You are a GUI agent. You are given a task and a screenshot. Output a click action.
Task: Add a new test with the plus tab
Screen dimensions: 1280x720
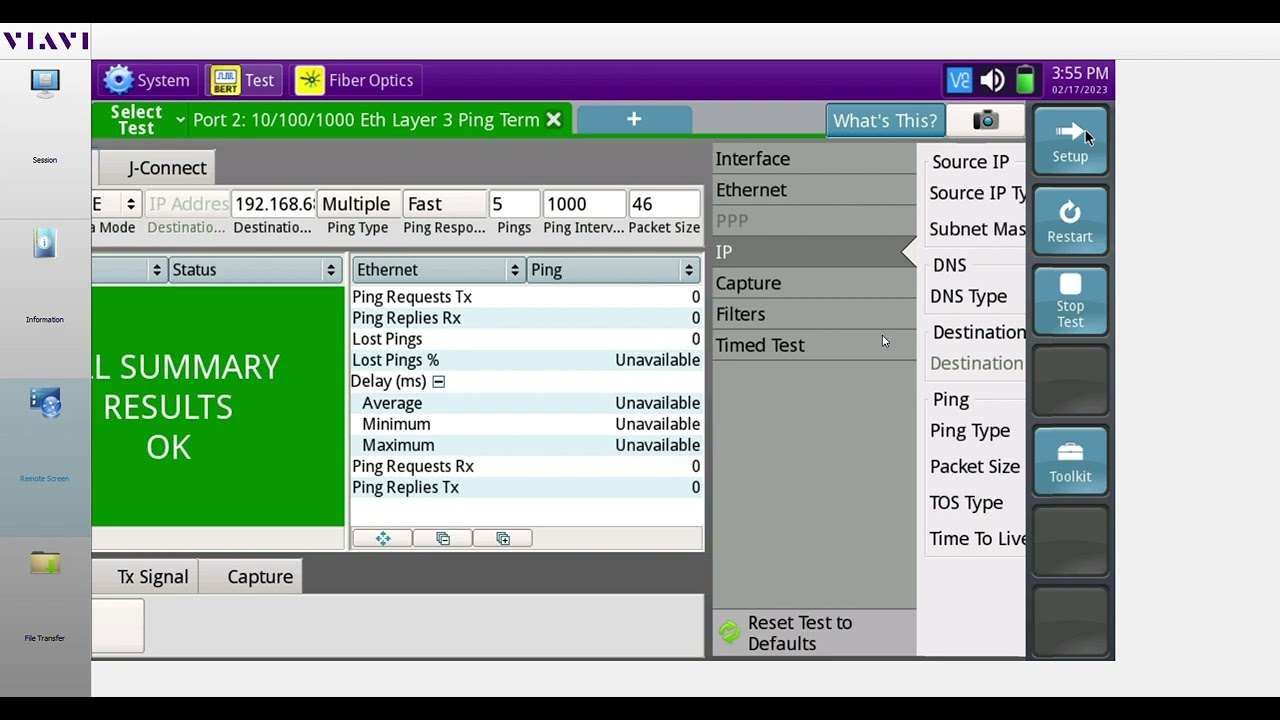[x=634, y=119]
